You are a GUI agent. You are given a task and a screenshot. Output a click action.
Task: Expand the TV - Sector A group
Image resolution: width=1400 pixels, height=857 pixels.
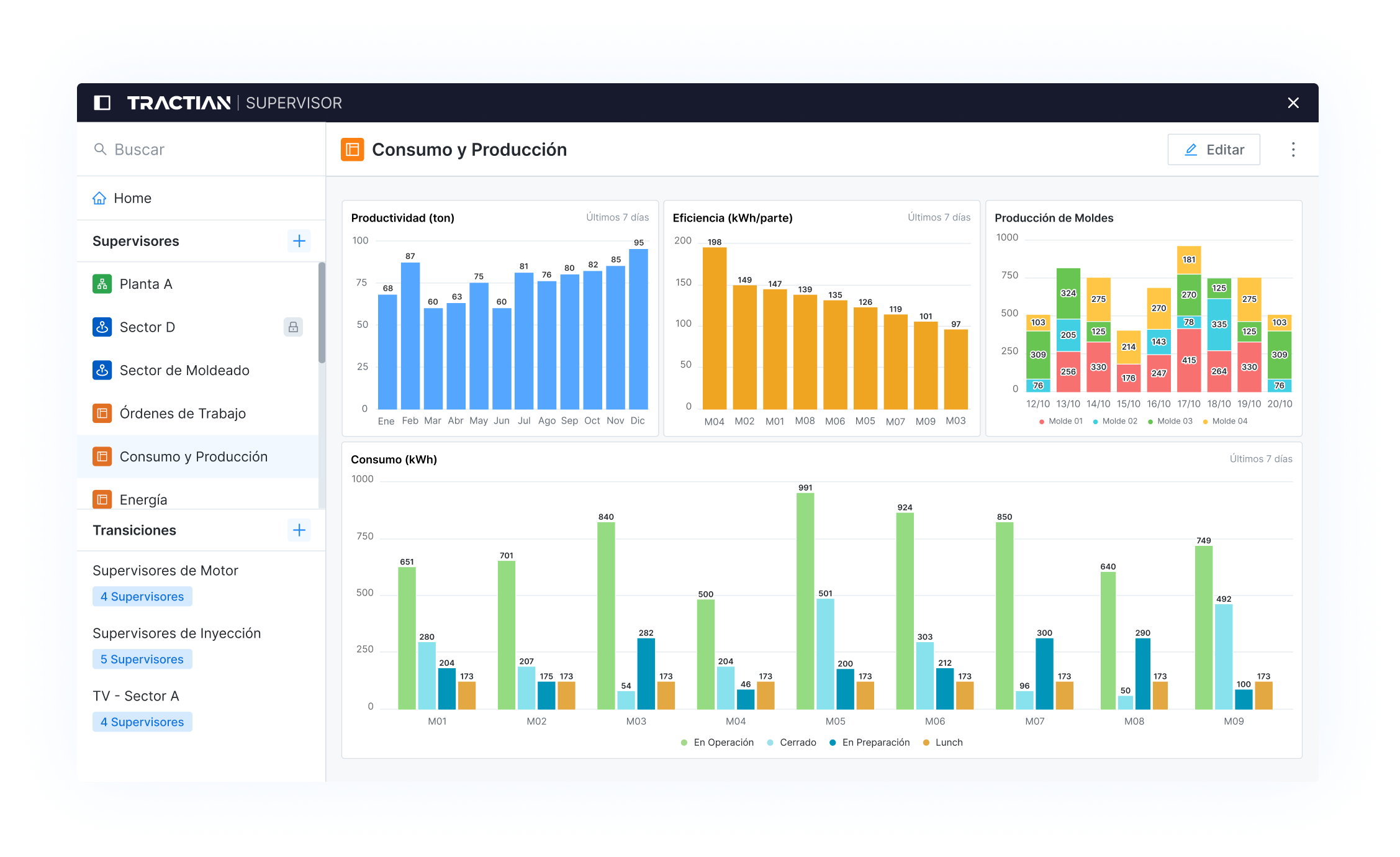point(136,696)
